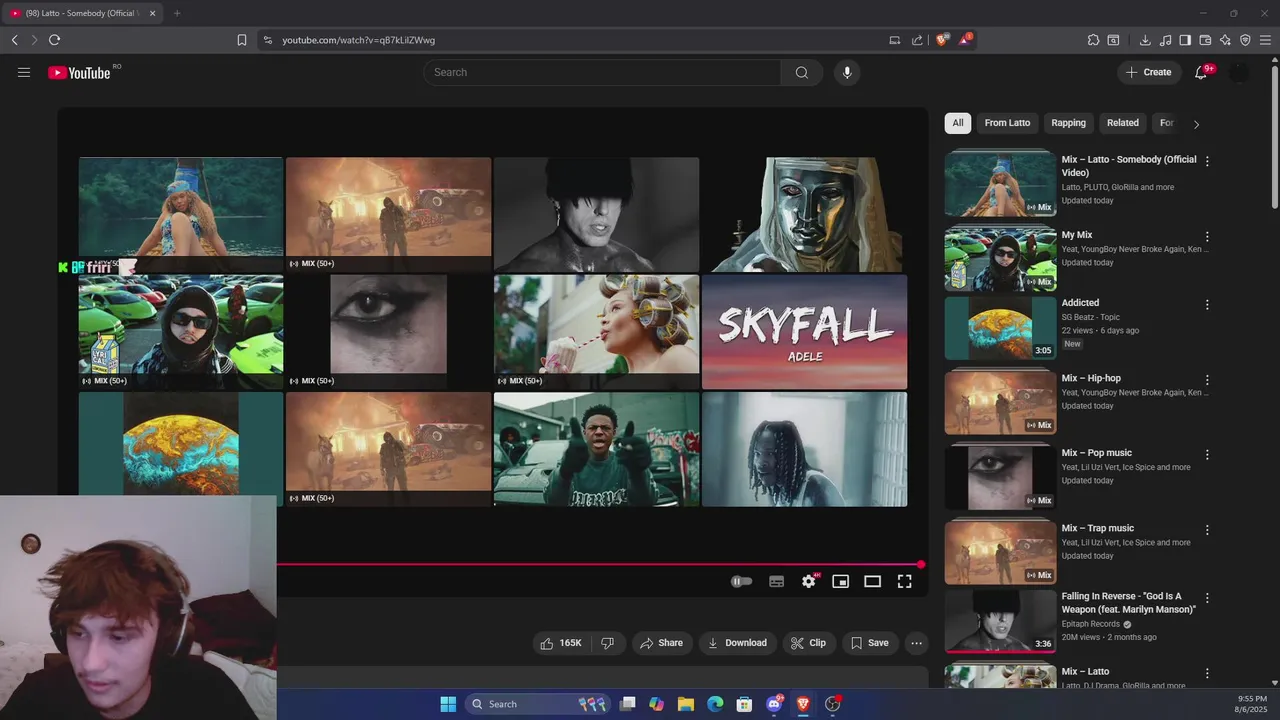Image resolution: width=1280 pixels, height=720 pixels.
Task: Focus the YouTube search box
Action: point(602,72)
